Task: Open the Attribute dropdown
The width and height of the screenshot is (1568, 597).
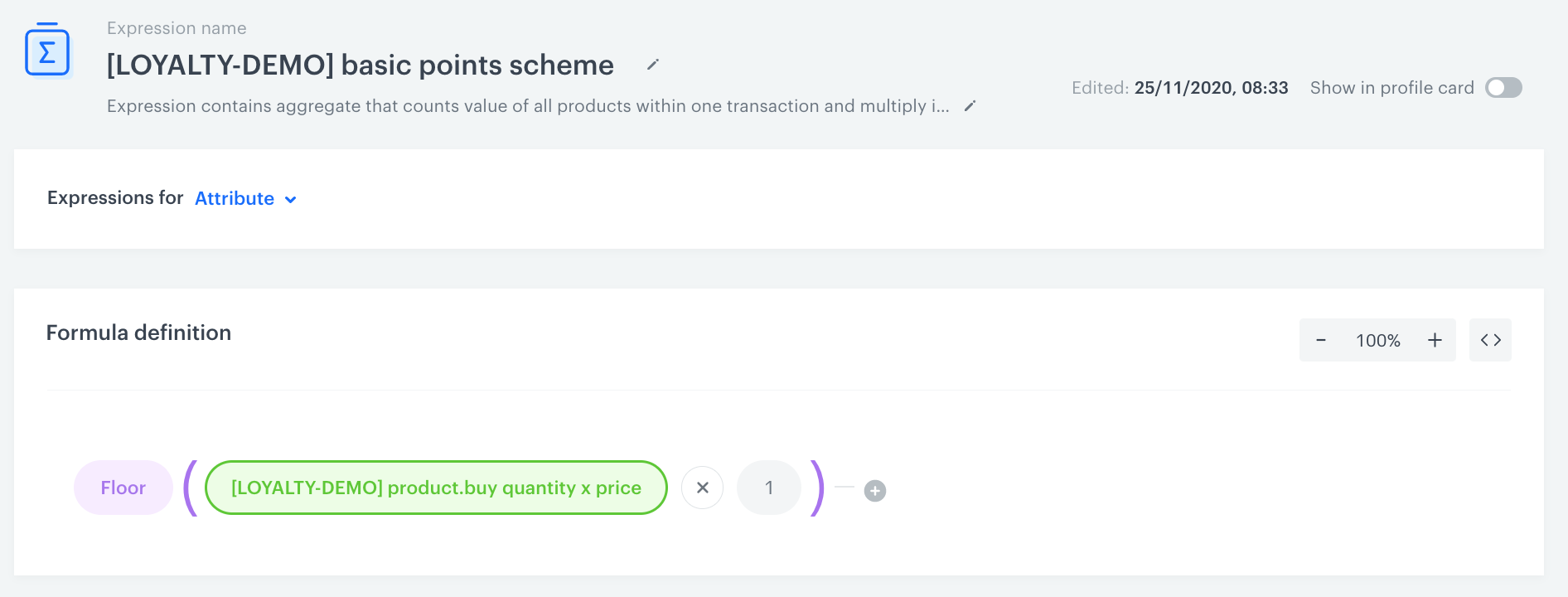Action: 235,199
